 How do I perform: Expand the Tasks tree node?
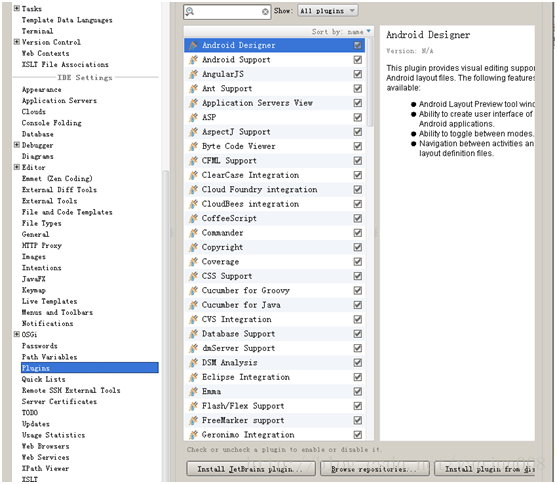(17, 8)
